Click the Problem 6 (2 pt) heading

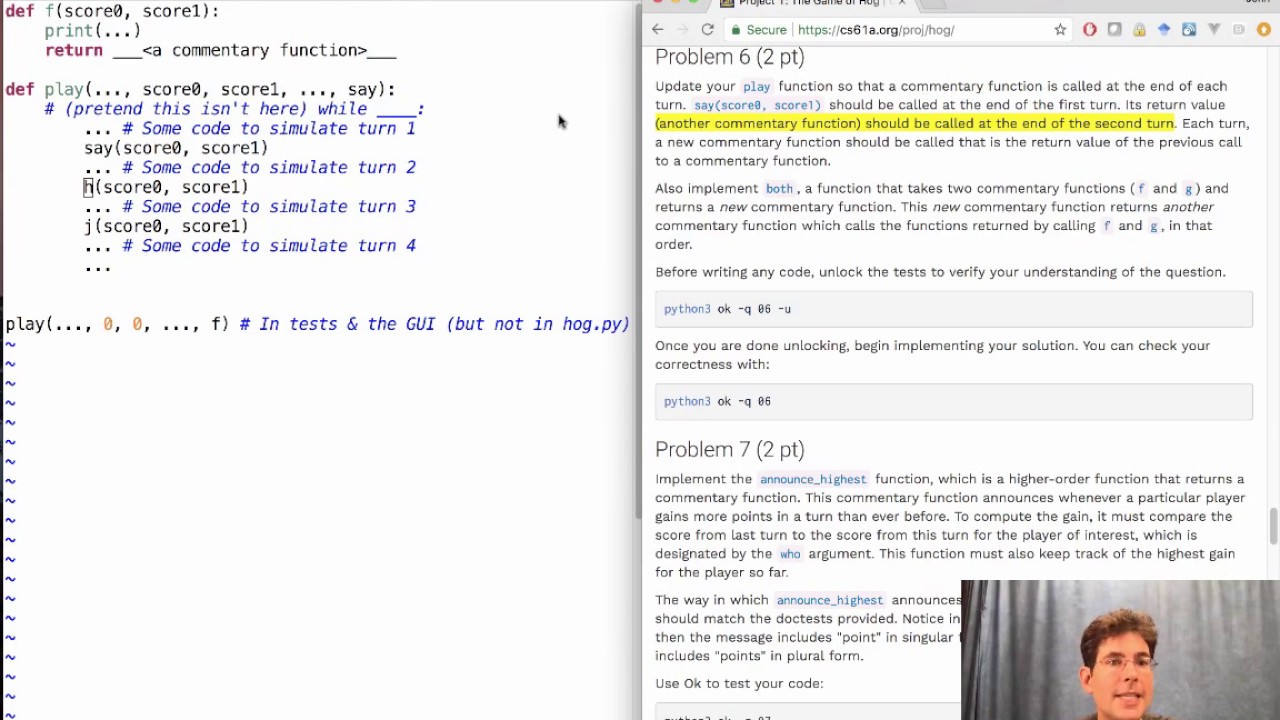pyautogui.click(x=729, y=57)
